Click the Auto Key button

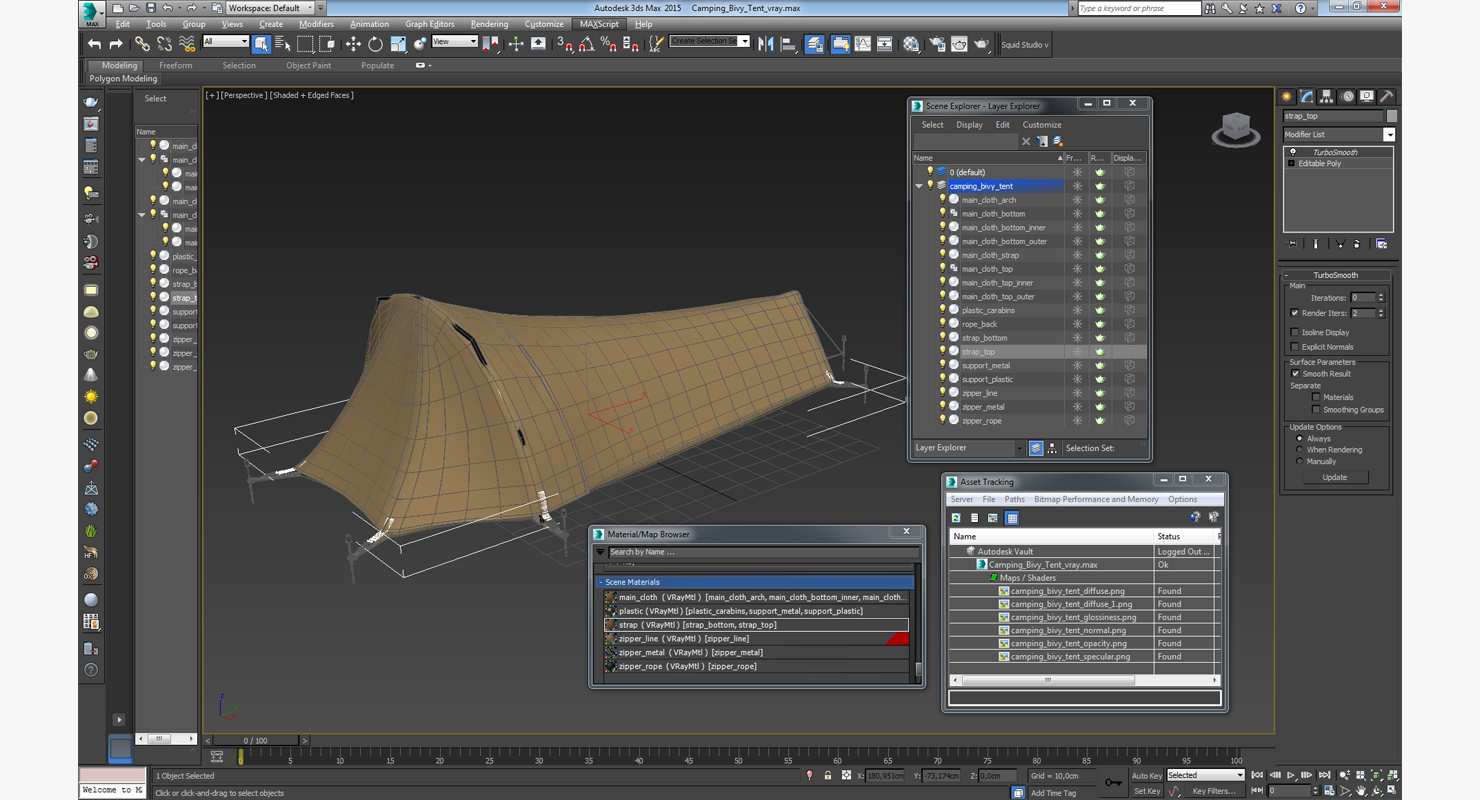point(1147,775)
